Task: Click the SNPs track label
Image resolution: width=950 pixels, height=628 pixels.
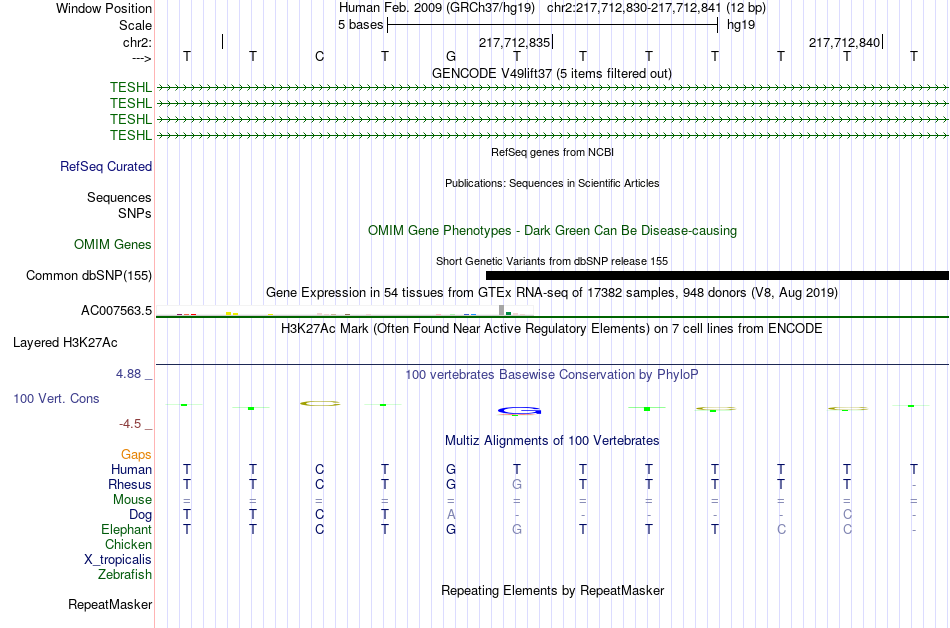Action: click(x=135, y=213)
